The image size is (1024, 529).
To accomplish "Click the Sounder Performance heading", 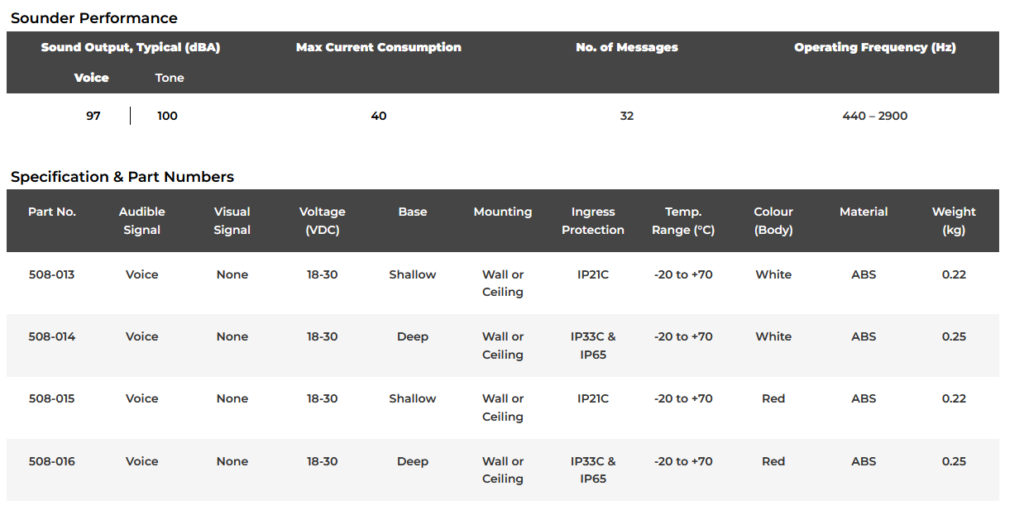I will point(94,18).
